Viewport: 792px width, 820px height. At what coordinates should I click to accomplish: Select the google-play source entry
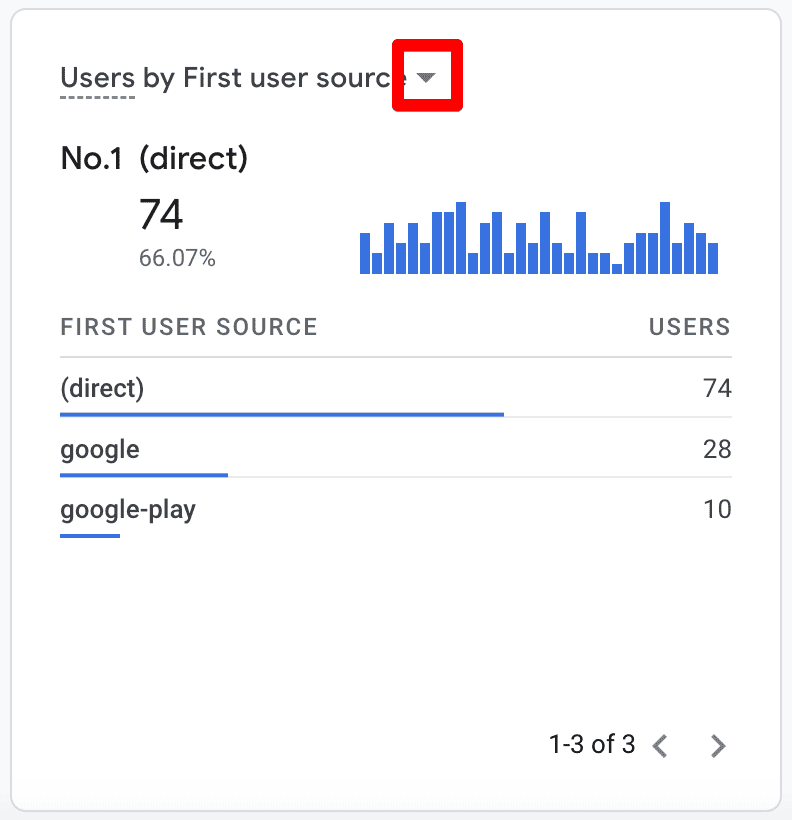point(127,509)
